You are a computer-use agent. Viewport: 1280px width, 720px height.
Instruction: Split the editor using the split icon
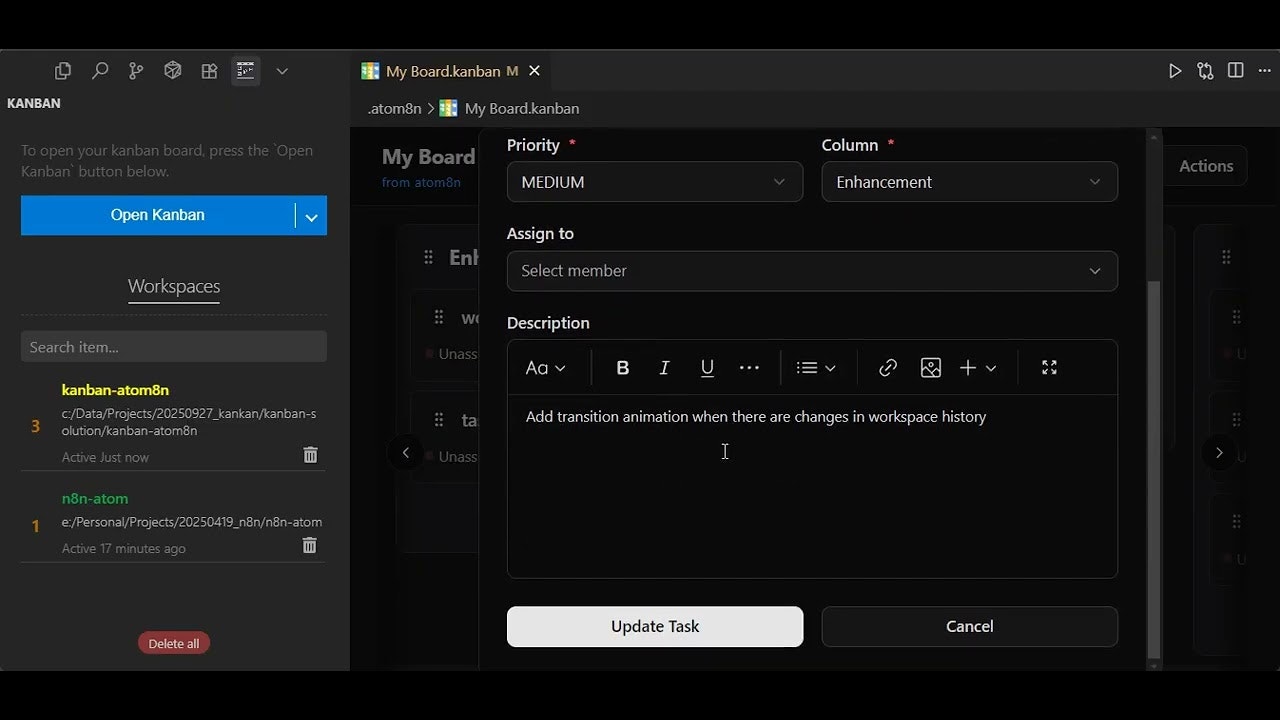tap(1235, 70)
